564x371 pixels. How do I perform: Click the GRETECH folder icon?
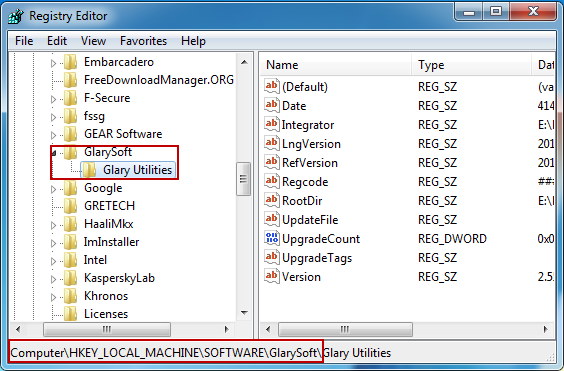click(70, 206)
